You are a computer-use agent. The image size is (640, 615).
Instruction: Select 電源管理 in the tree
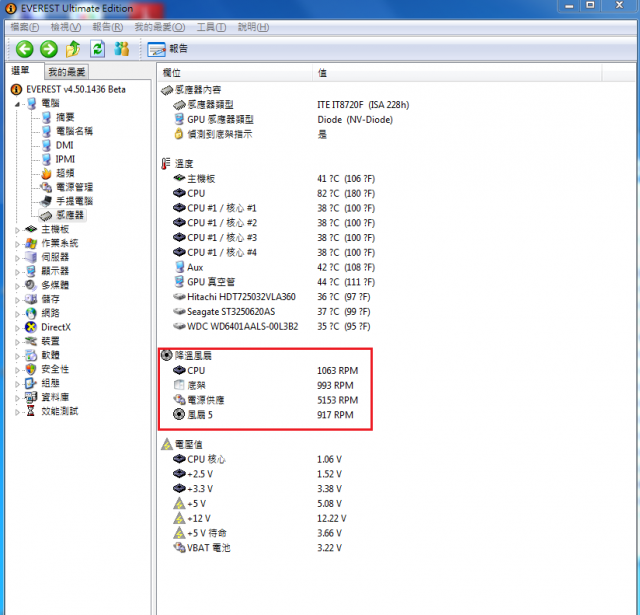tap(74, 187)
